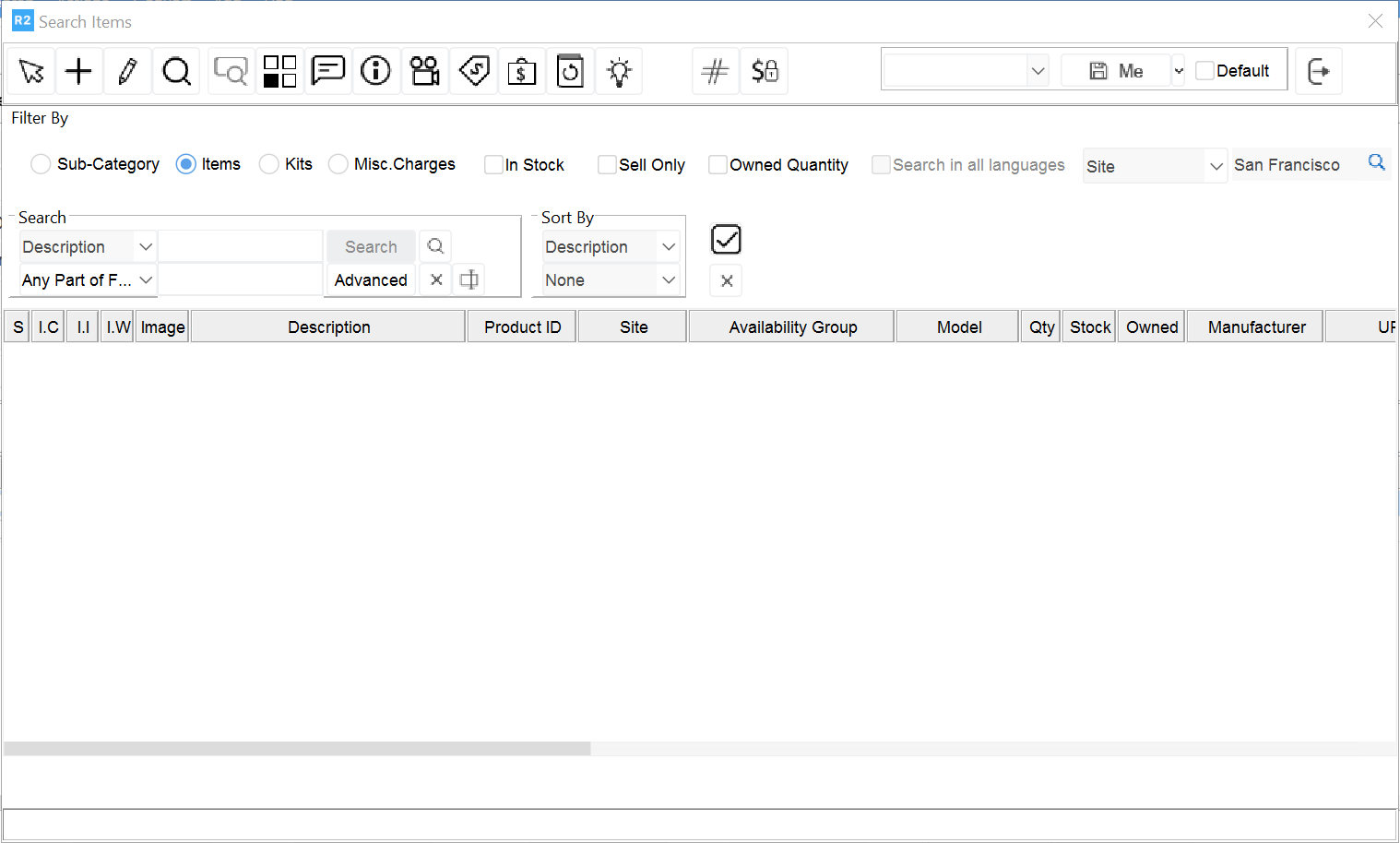The width and height of the screenshot is (1400, 843).
Task: Click the magnifying glass toolbar icon
Action: pos(176,71)
